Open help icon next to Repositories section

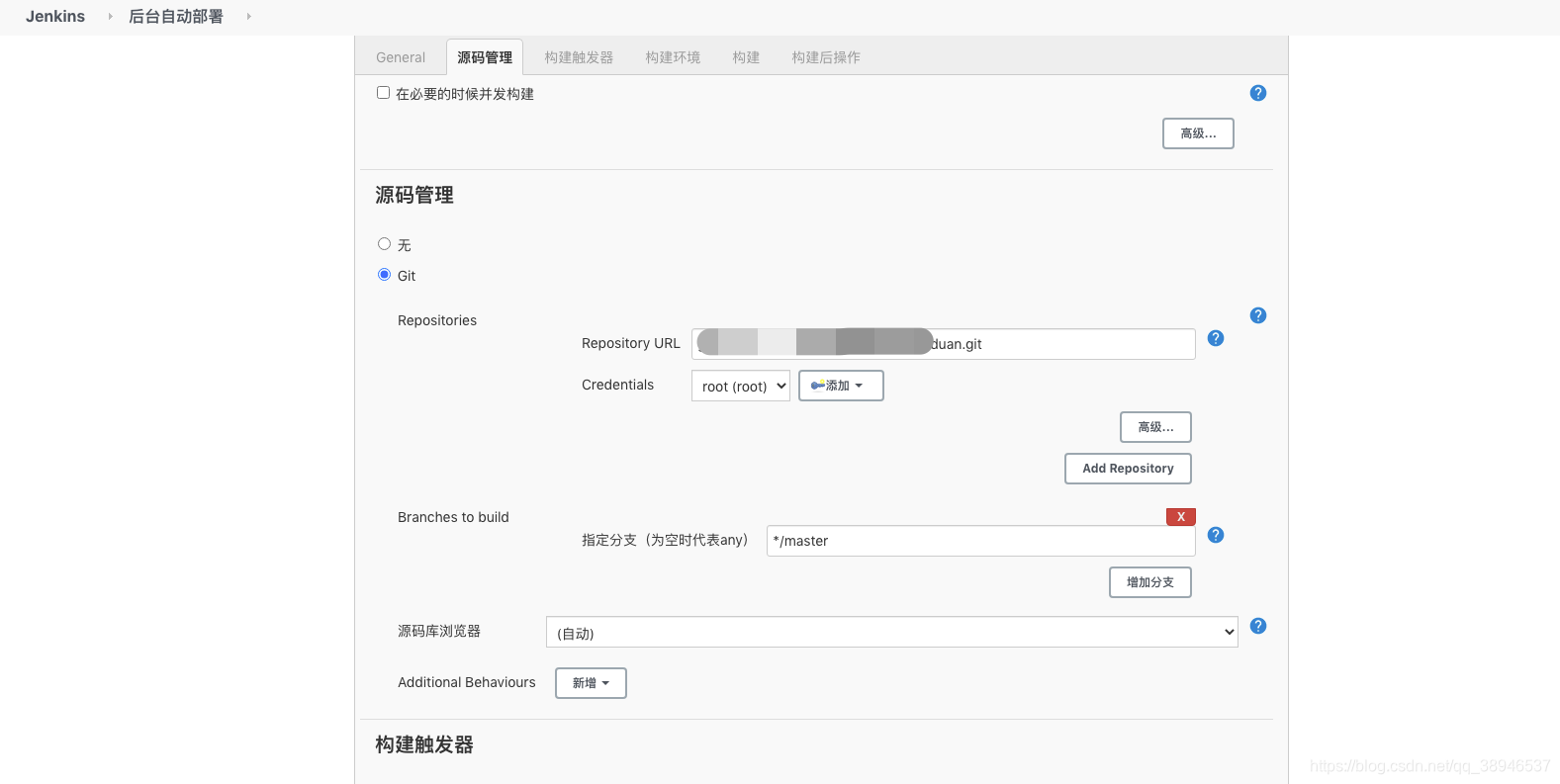coord(1257,315)
